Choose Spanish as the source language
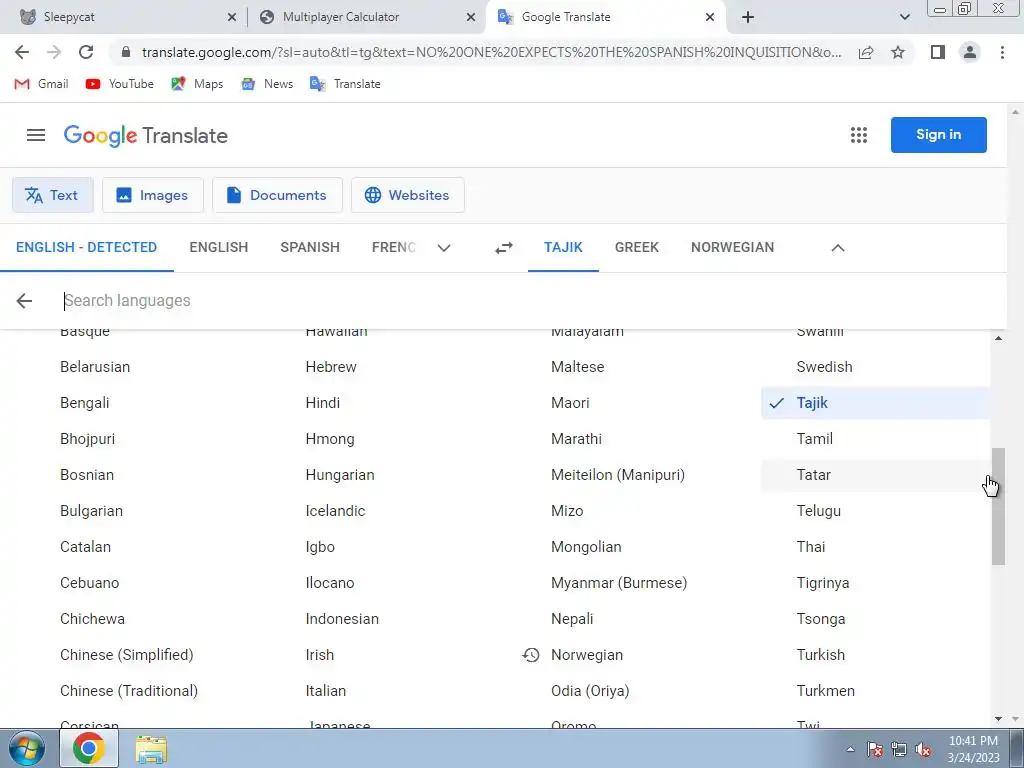The width and height of the screenshot is (1024, 768). coord(310,248)
